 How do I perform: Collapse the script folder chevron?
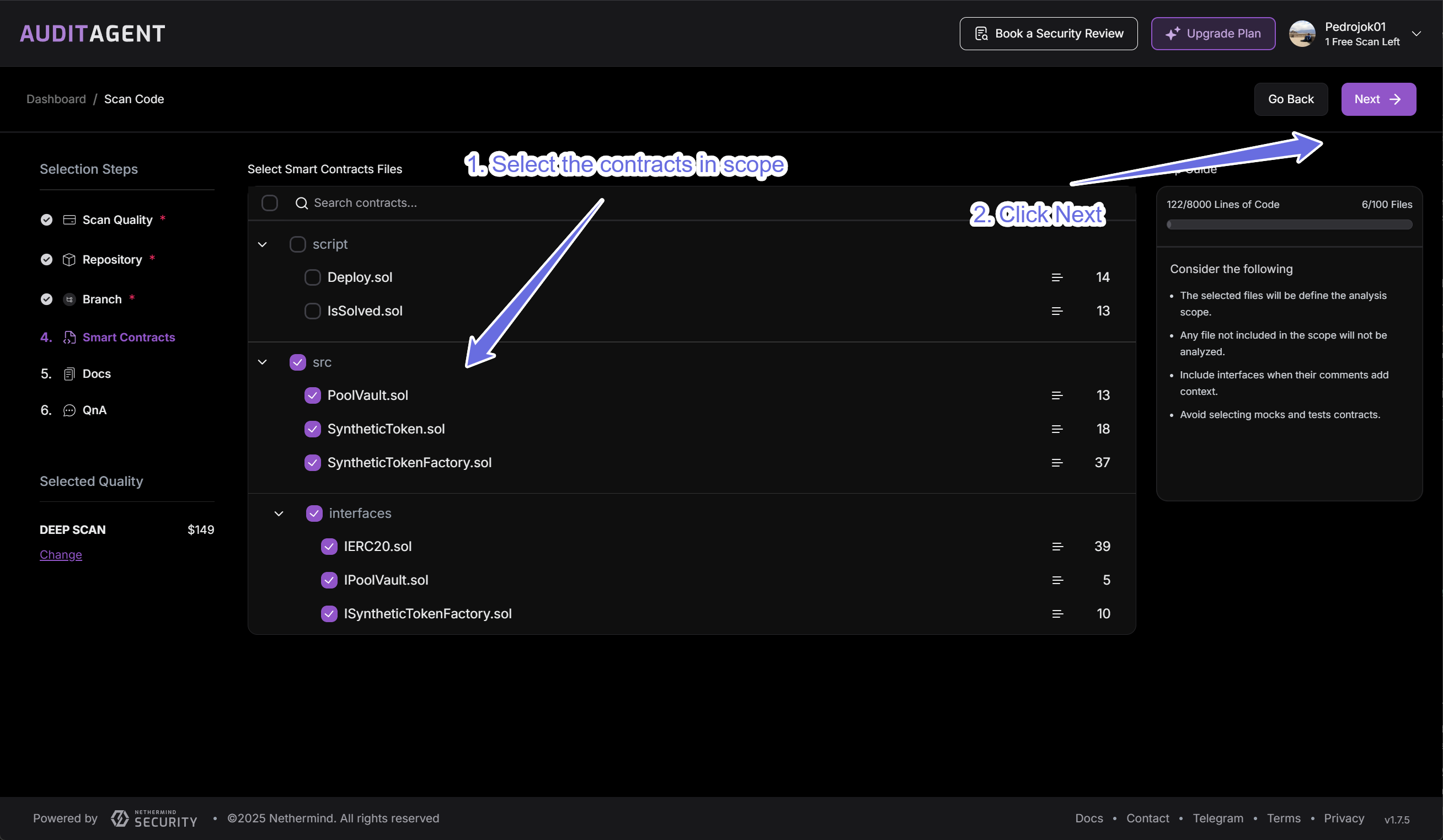pyautogui.click(x=262, y=244)
